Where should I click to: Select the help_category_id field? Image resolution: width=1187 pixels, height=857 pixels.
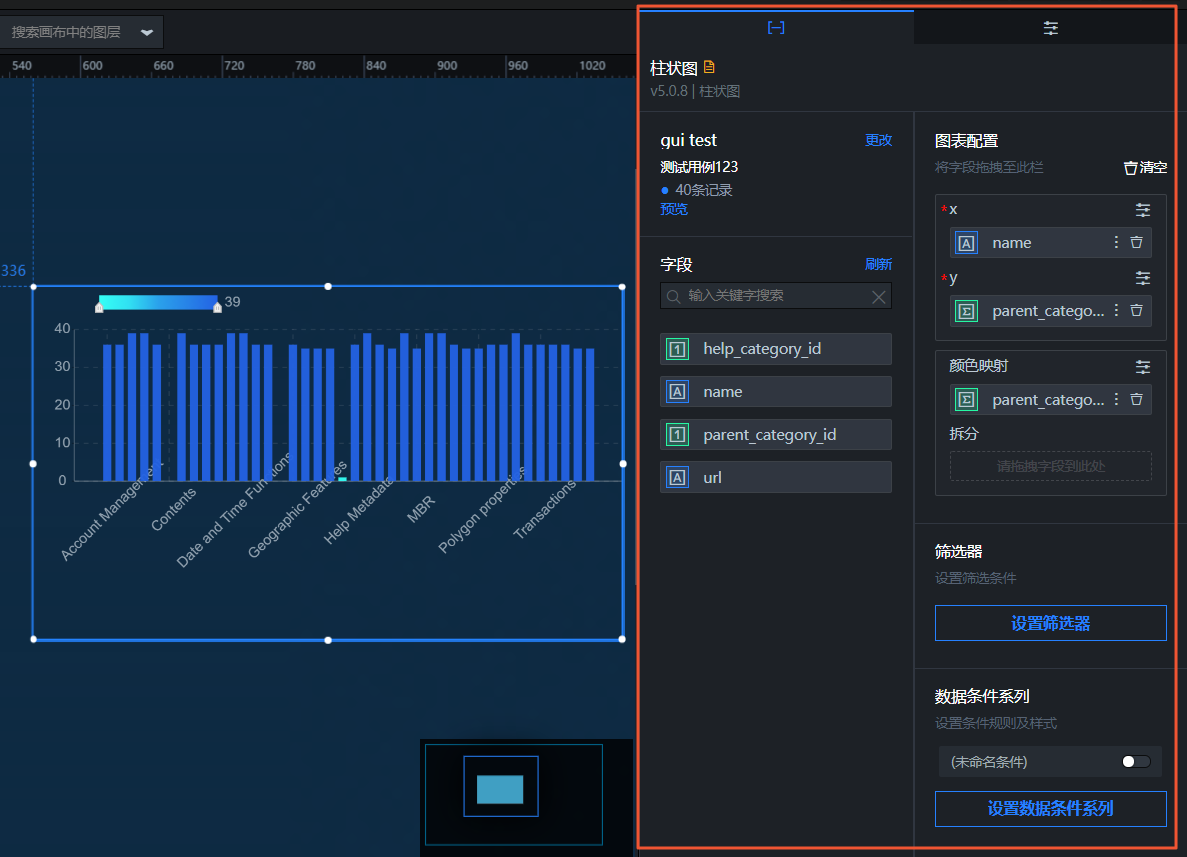tap(775, 349)
